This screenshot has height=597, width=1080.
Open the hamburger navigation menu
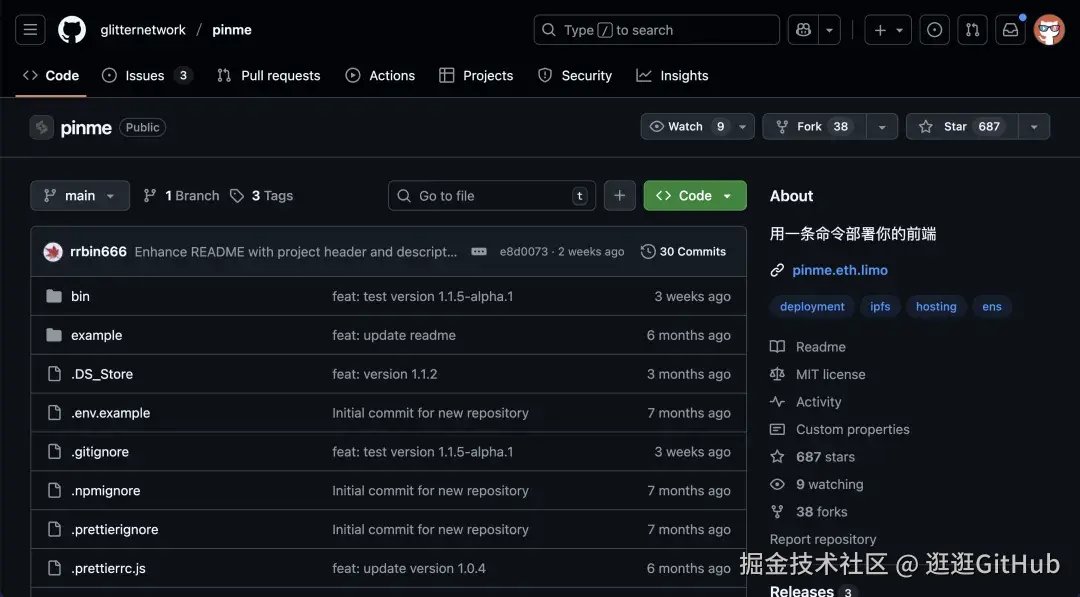click(30, 30)
